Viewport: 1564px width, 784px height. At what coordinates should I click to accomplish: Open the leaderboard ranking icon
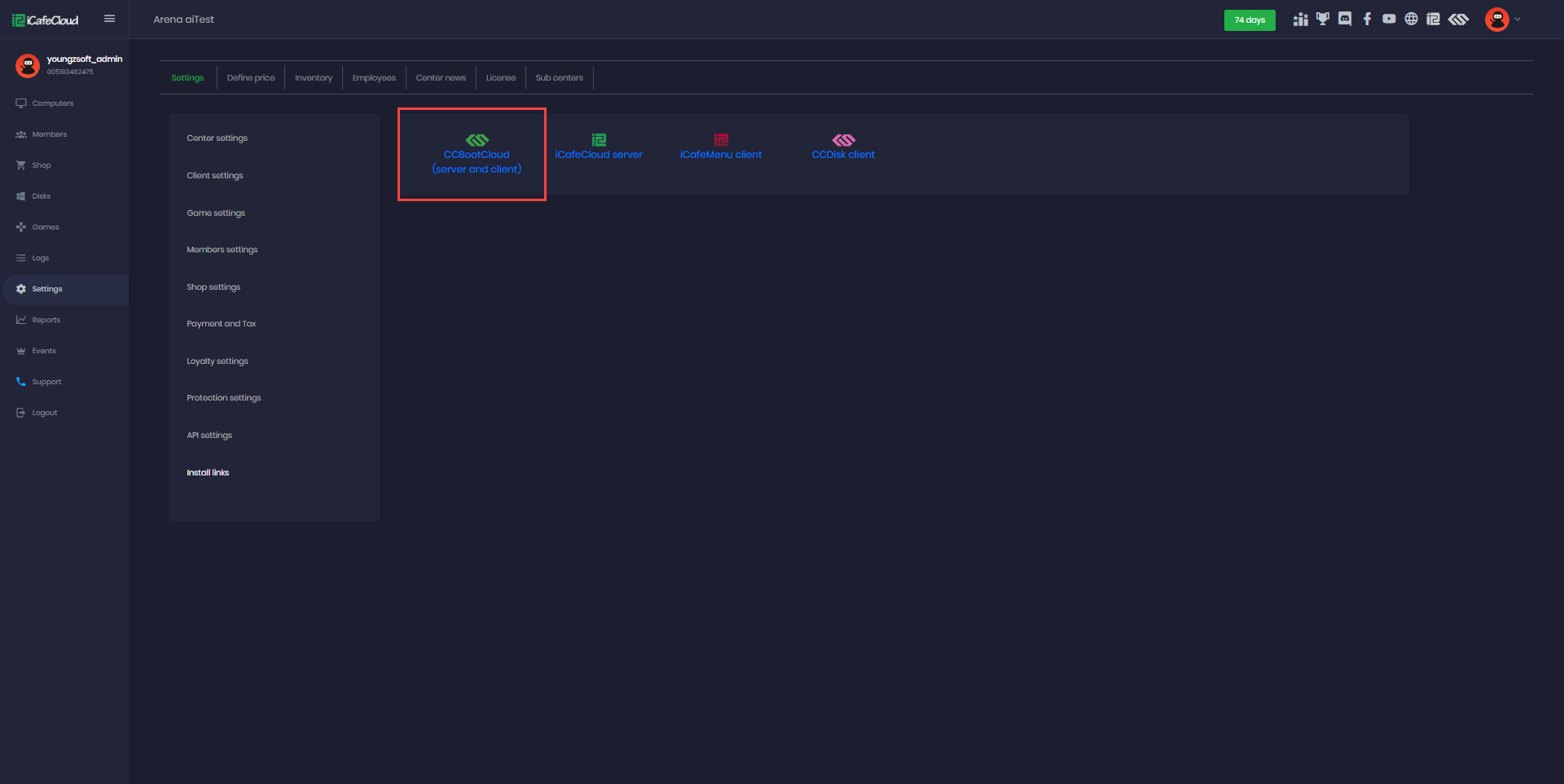[x=1300, y=20]
